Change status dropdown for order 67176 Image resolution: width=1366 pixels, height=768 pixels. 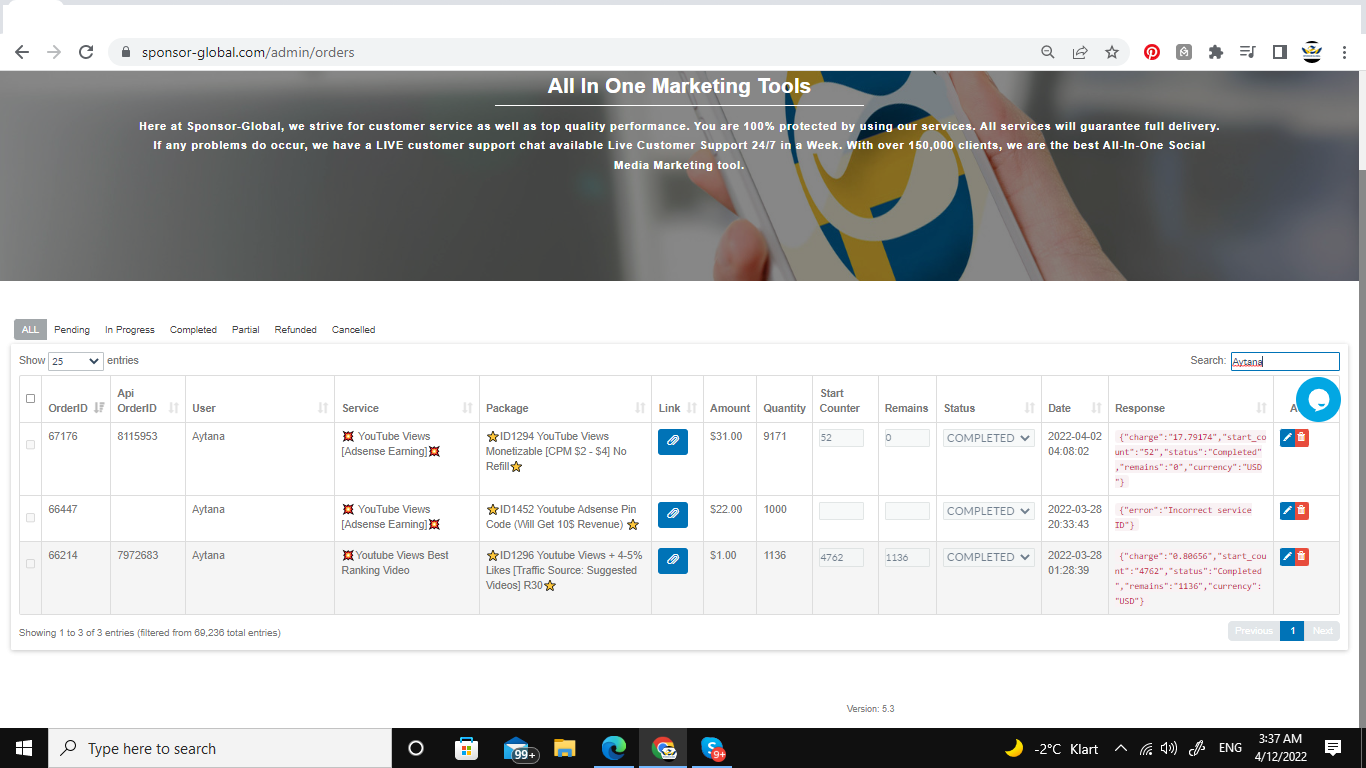click(x=988, y=438)
